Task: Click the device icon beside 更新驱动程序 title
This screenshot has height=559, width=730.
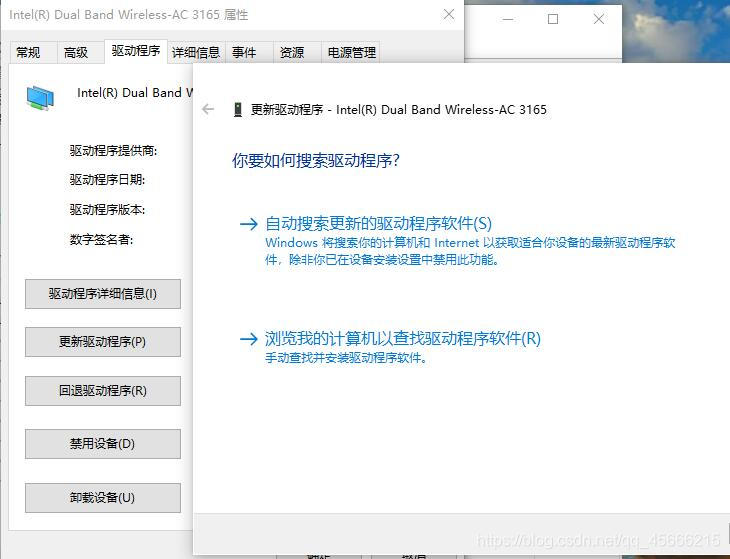Action: (x=238, y=110)
